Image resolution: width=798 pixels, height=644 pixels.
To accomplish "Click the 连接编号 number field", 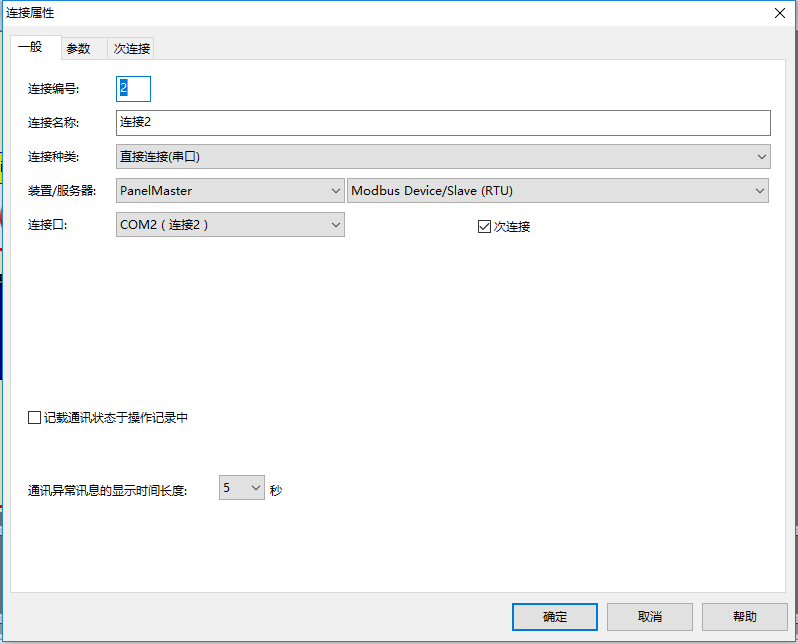I will click(x=133, y=89).
